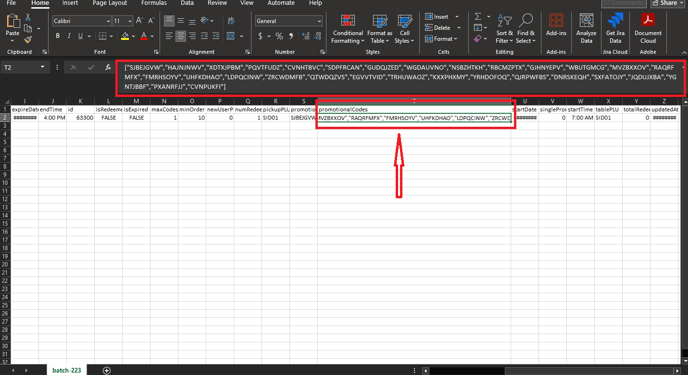Click the Paste clipboard icon
Image resolution: width=688 pixels, height=375 pixels.
tap(13, 21)
